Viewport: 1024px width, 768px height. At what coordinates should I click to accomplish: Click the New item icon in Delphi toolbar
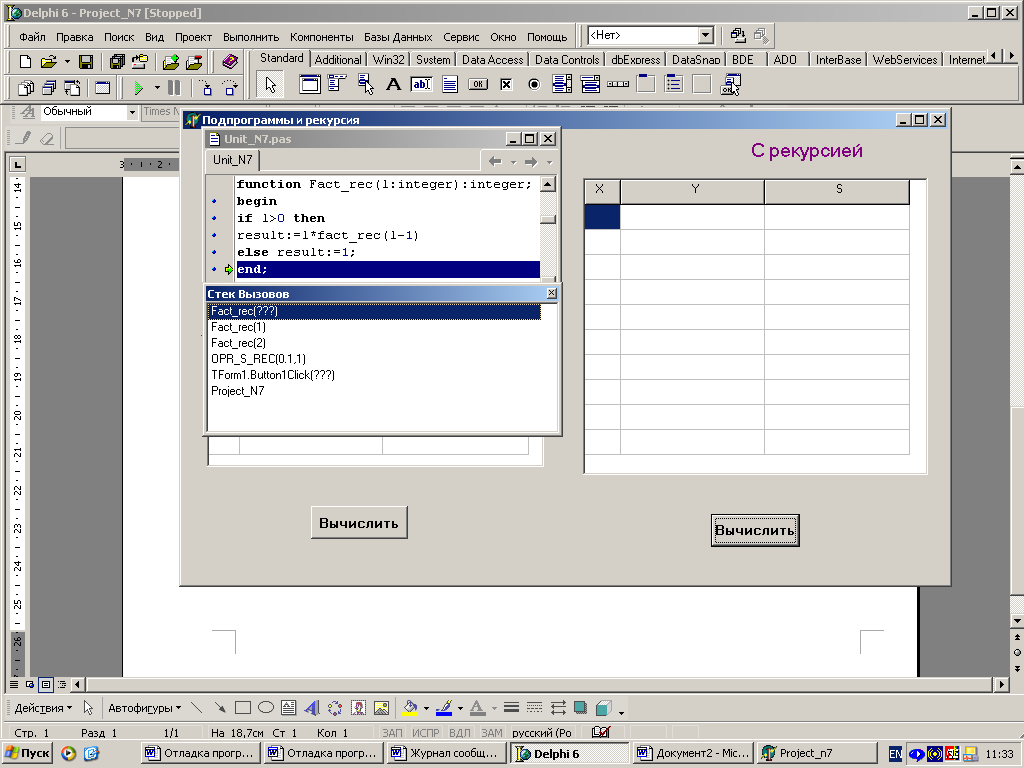[x=25, y=62]
